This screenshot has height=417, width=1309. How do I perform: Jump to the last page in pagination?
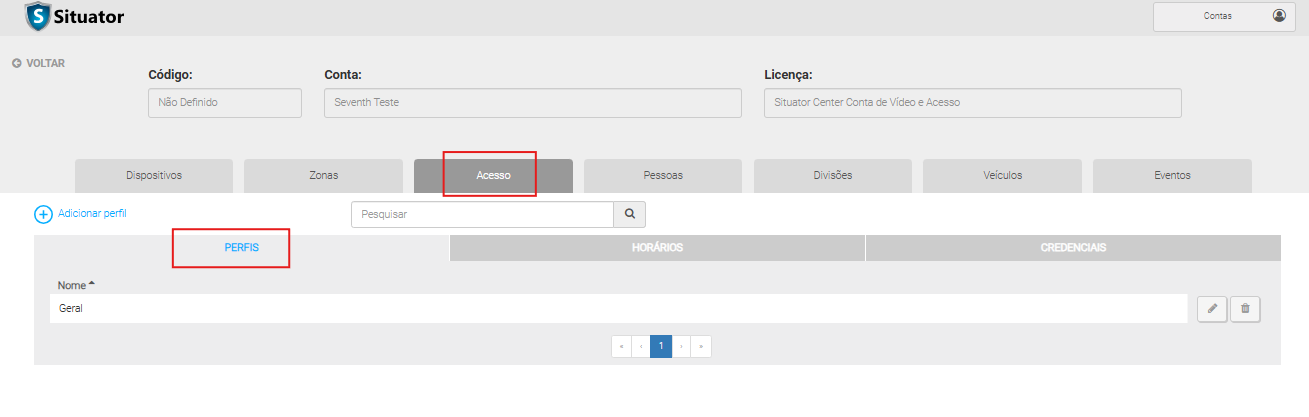(x=701, y=346)
